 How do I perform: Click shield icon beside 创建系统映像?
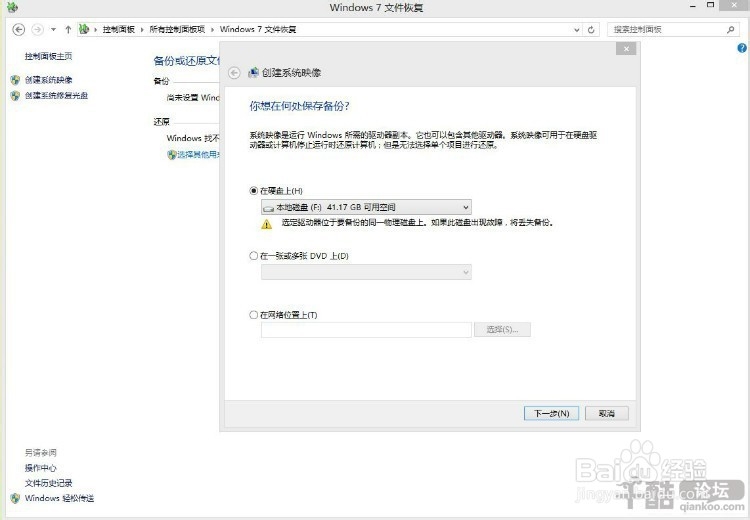[x=15, y=80]
